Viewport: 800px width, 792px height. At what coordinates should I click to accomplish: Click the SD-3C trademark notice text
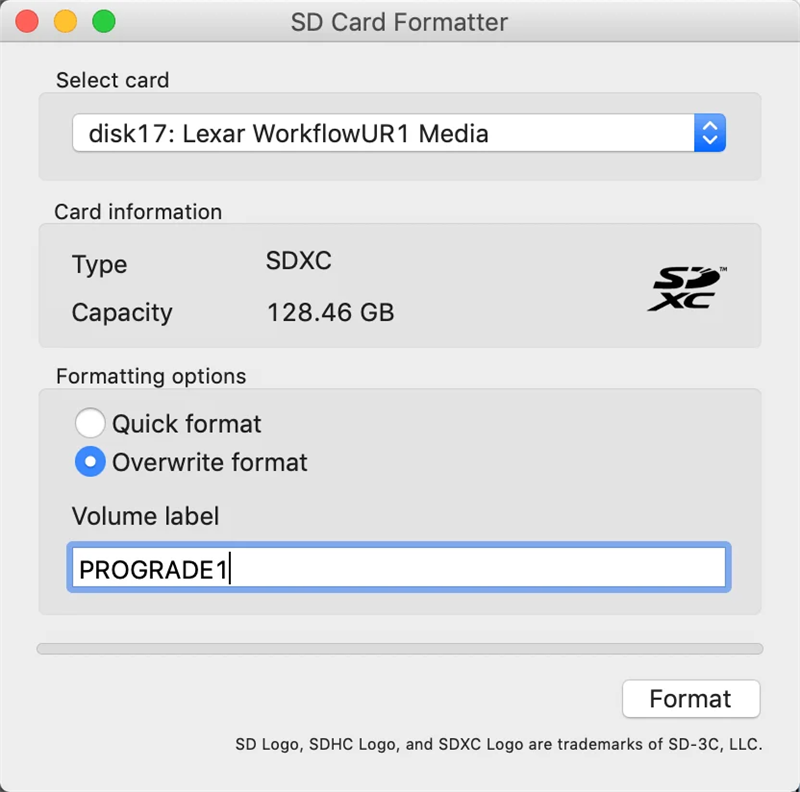pos(498,744)
